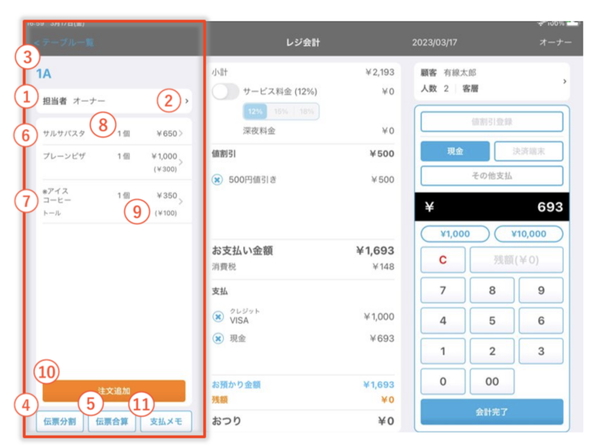The height and width of the screenshot is (446, 600).
Task: Go back to テーブル一覧
Action: pos(66,44)
